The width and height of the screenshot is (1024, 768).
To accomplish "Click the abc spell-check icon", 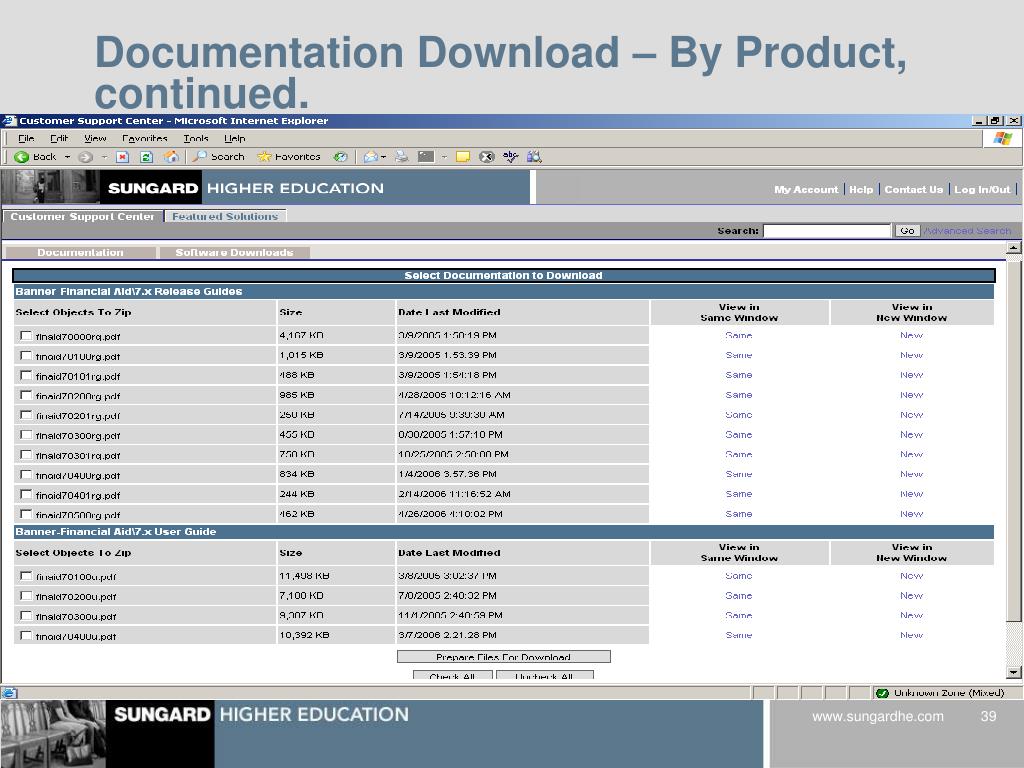I will (510, 157).
